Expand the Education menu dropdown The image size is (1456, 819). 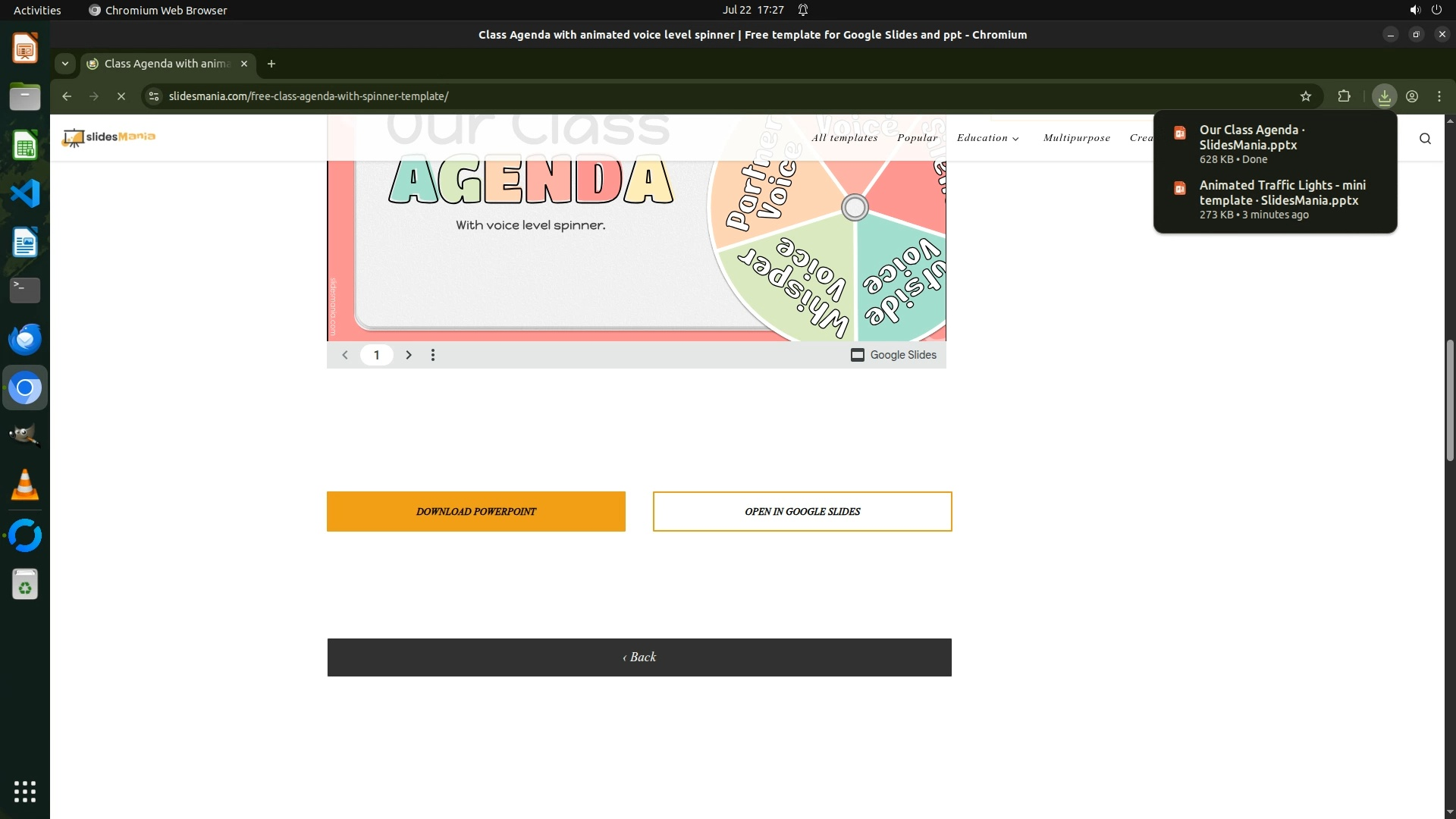(x=987, y=138)
